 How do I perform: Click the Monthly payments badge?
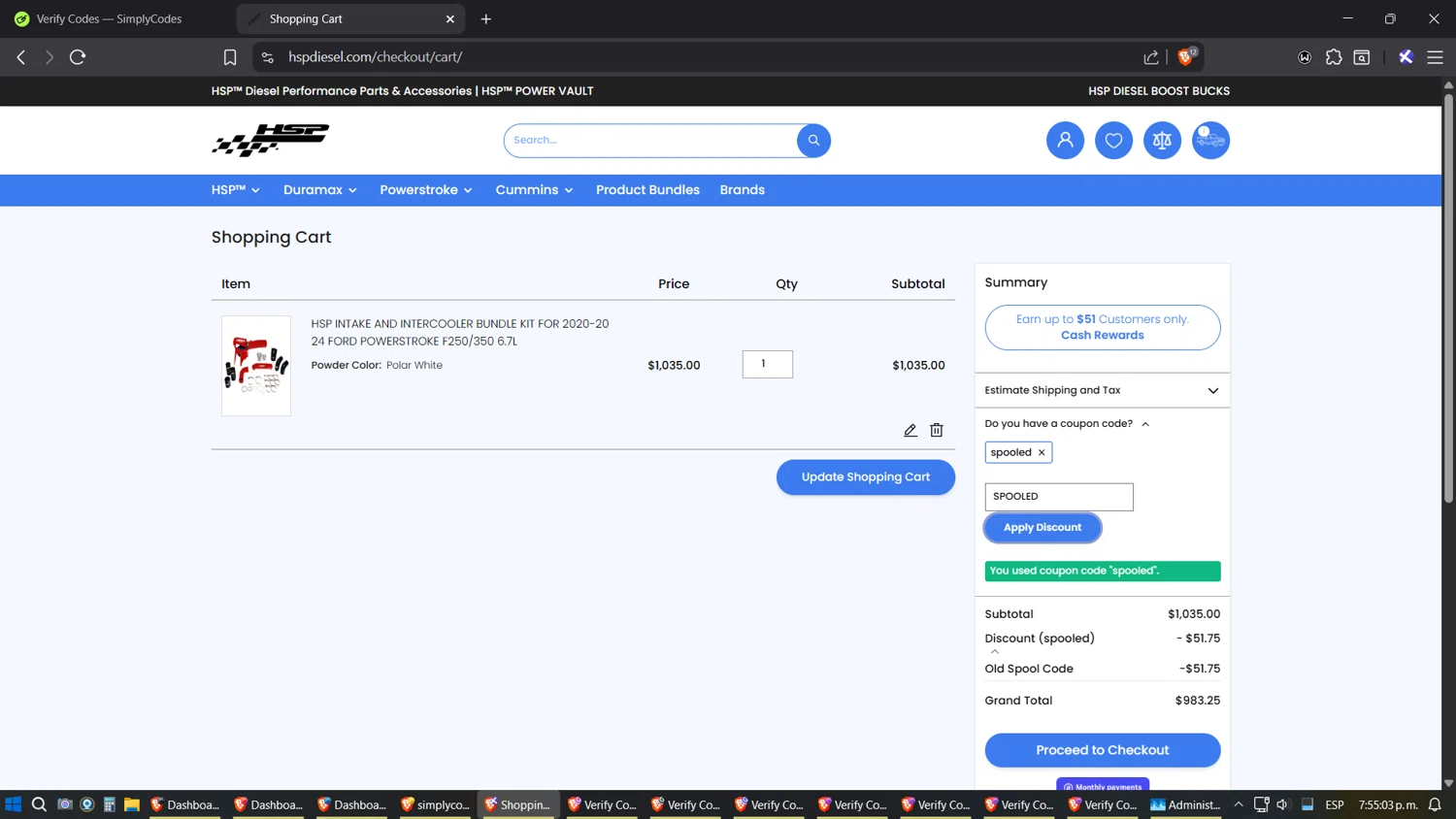(x=1103, y=785)
